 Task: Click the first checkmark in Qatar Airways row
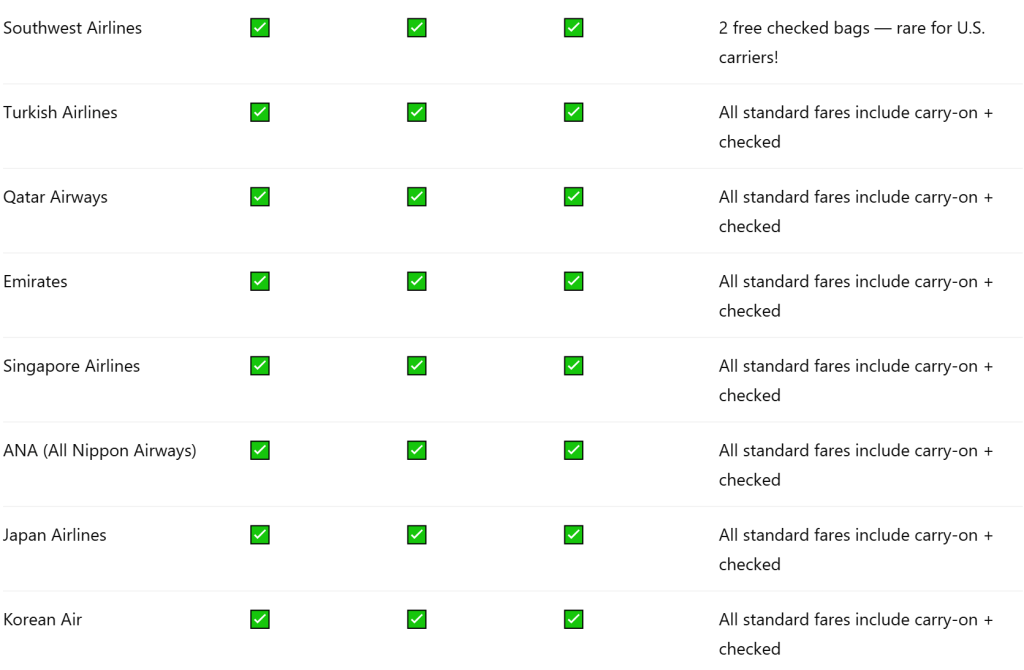click(260, 197)
